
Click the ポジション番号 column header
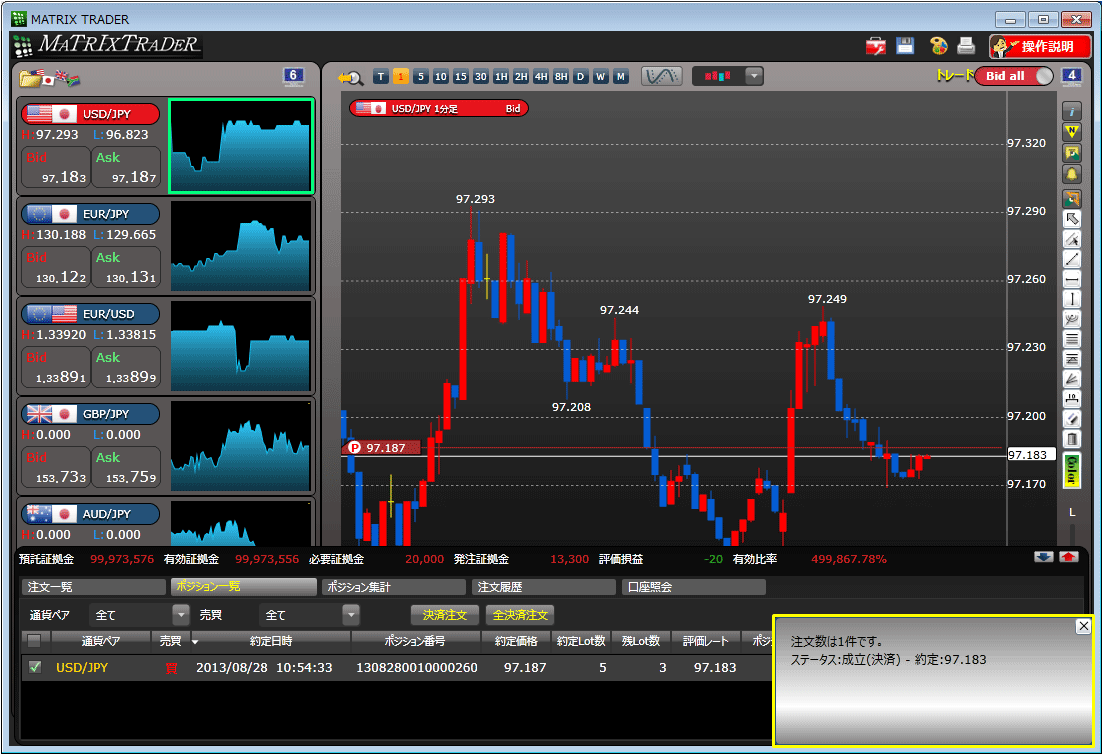415,641
